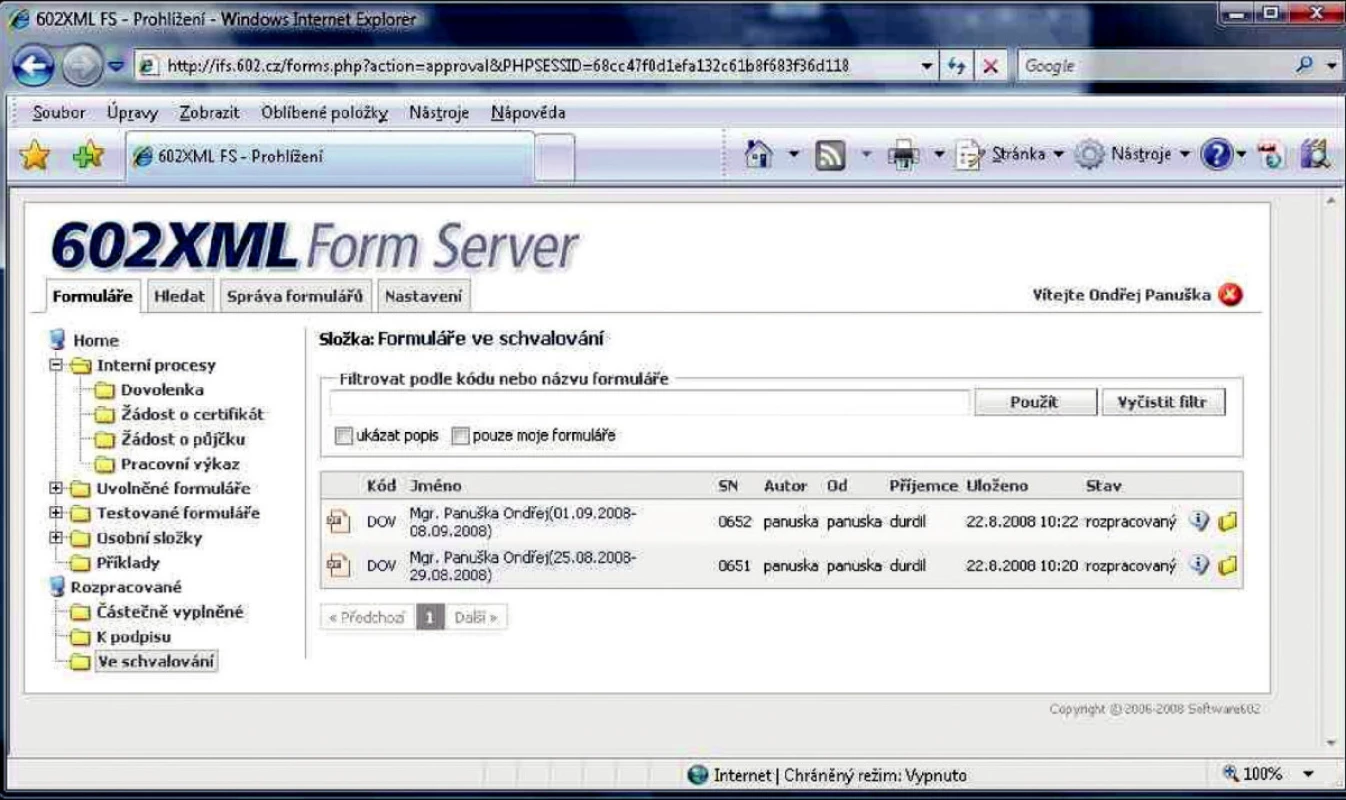Toggle the 'pouze moje formuláře' checkbox

tap(460, 436)
